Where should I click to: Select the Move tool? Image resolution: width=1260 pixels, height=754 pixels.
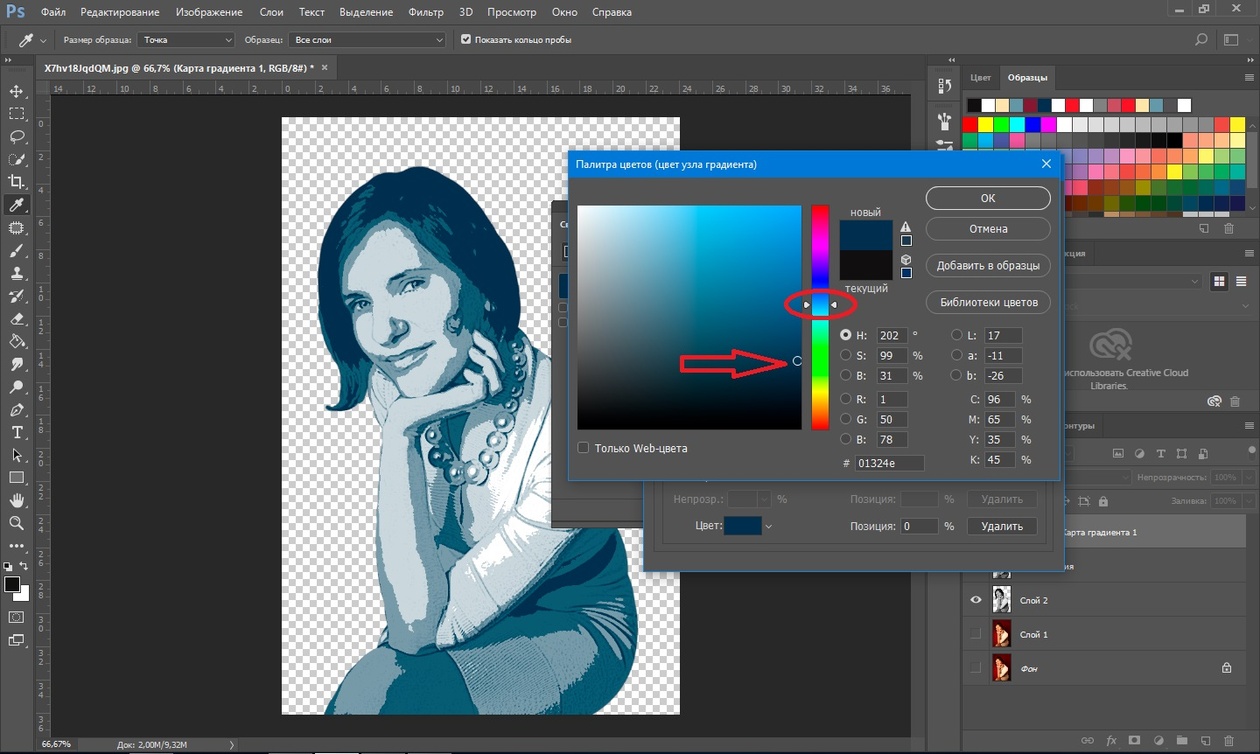(x=17, y=91)
